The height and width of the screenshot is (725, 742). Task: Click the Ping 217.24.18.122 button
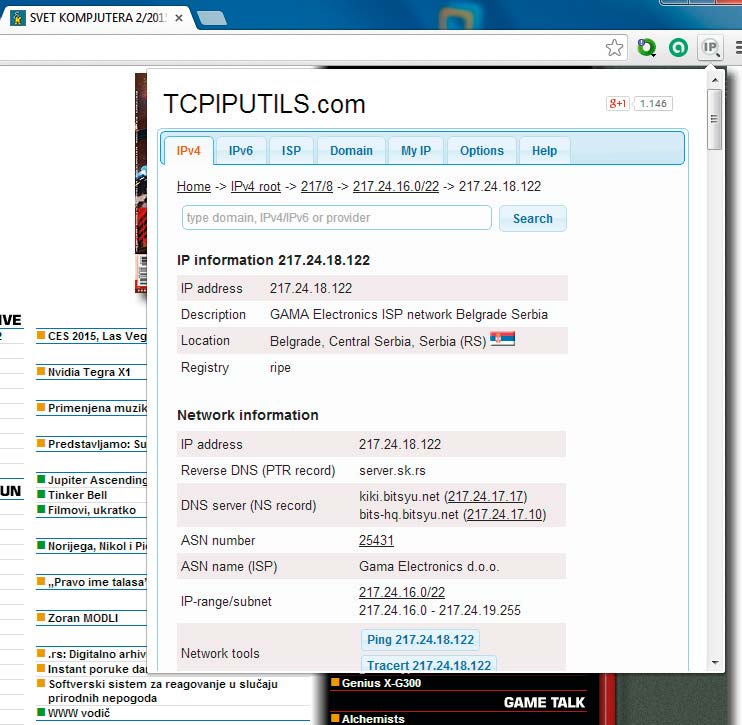(420, 640)
